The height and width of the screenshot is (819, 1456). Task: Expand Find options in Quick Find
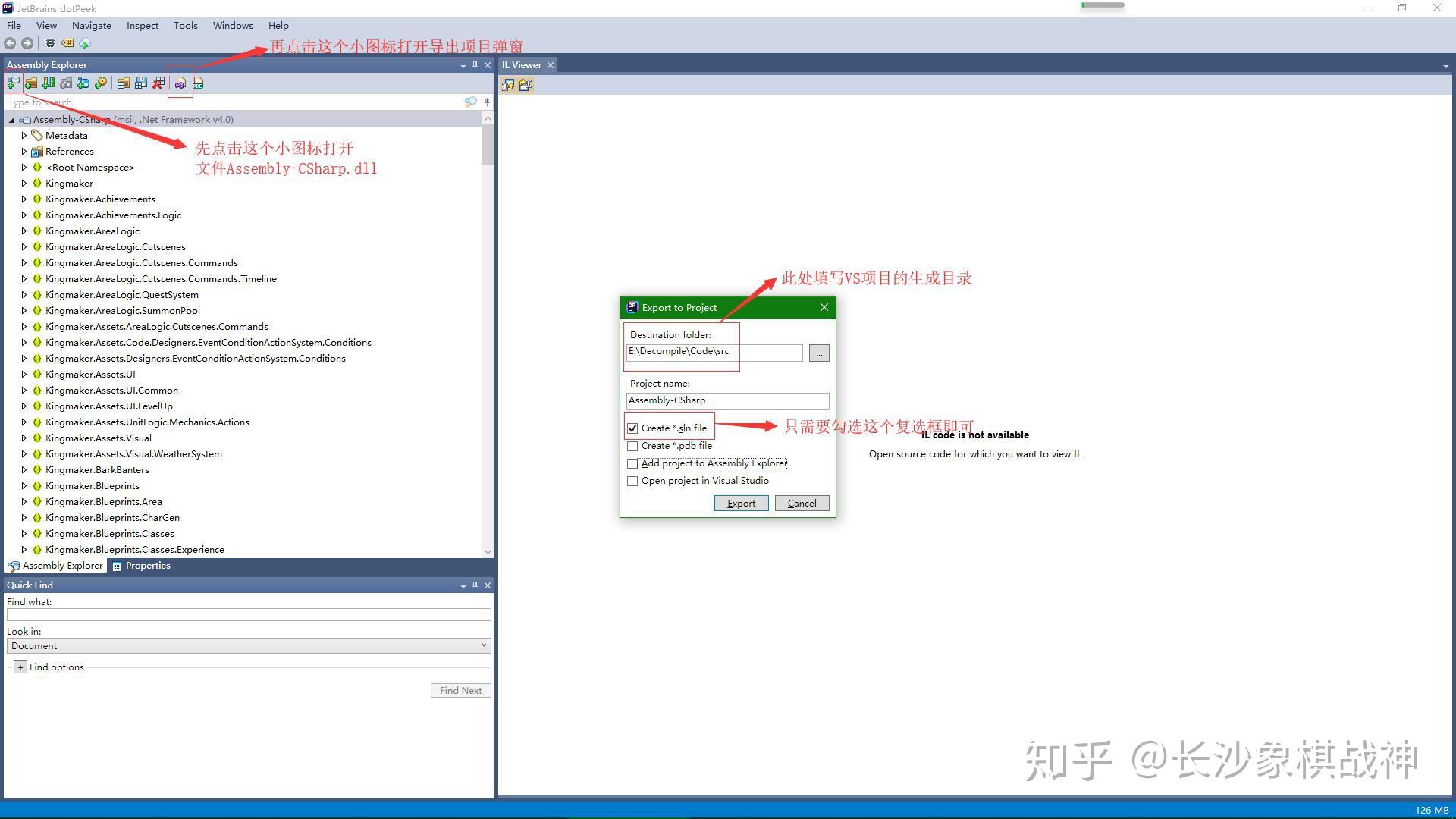pos(20,667)
